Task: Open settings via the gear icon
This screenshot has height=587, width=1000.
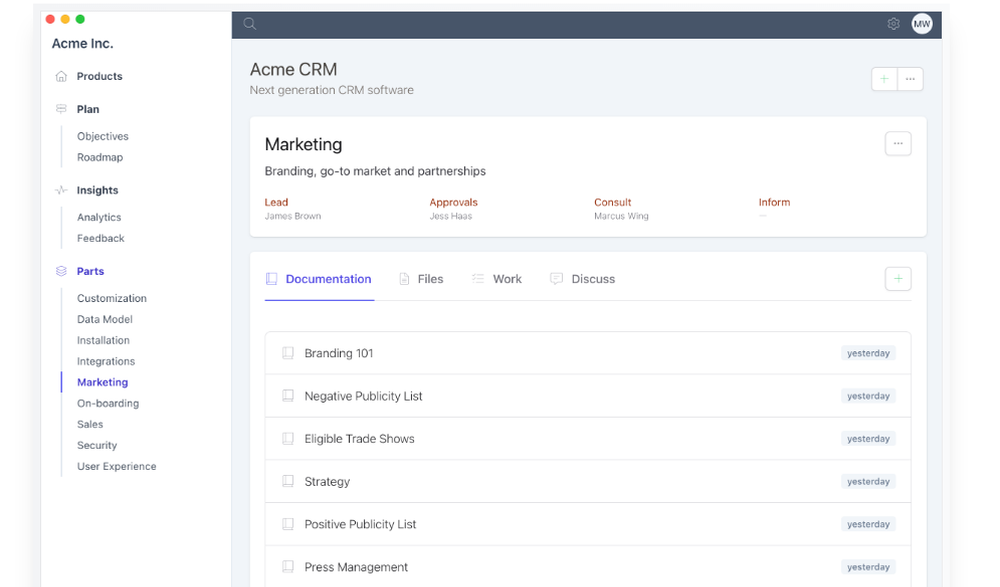Action: pos(893,24)
